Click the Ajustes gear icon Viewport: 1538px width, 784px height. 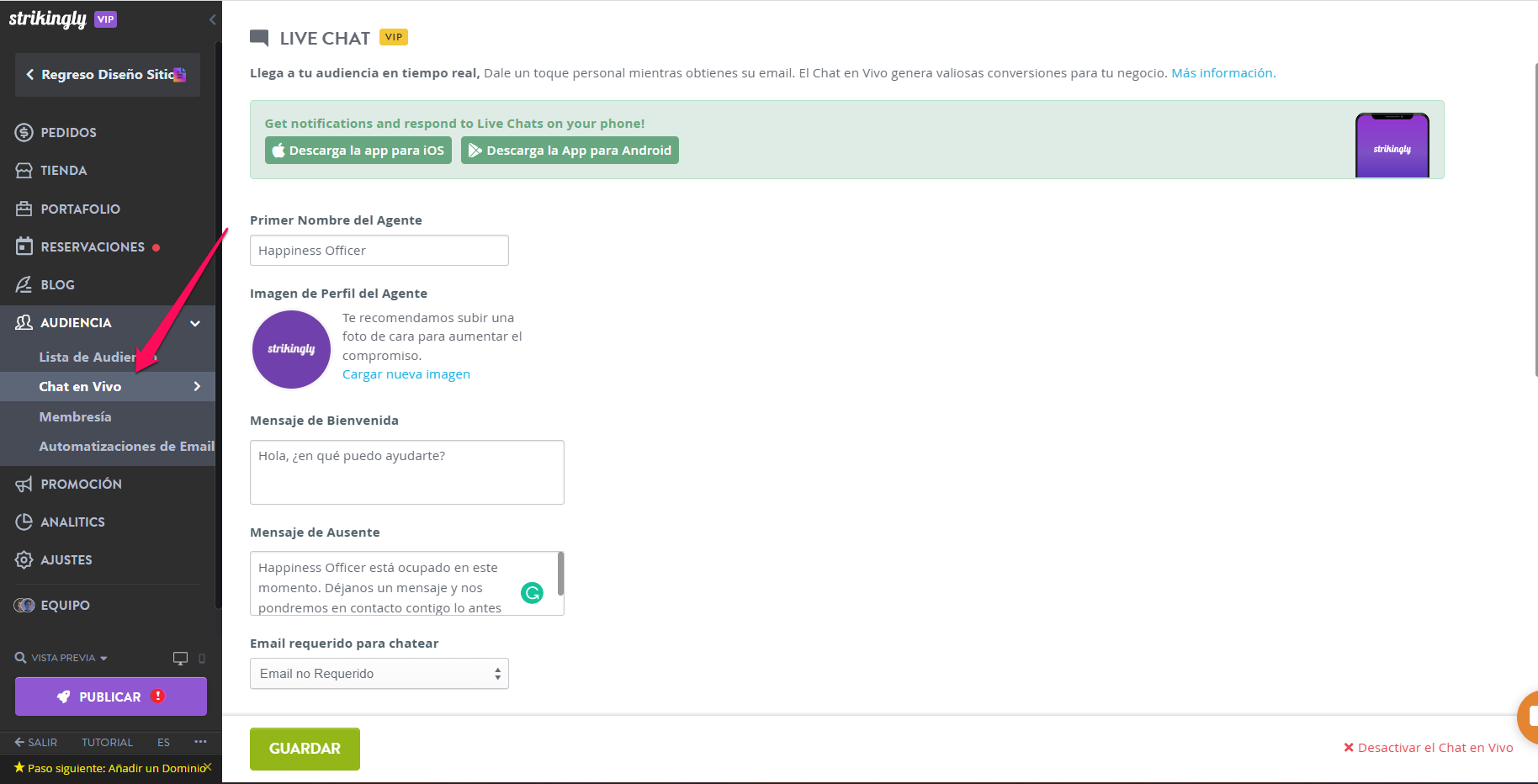24,559
